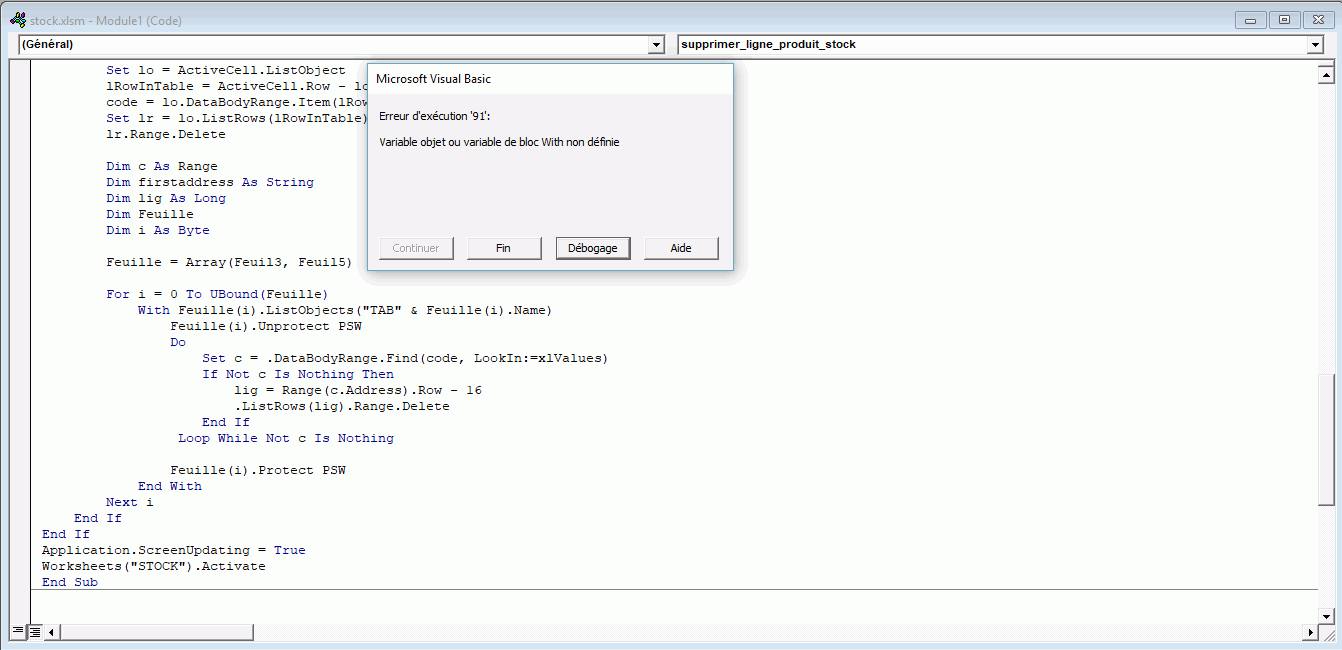Click the "Dim lig As Long" line
Image resolution: width=1342 pixels, height=650 pixels.
tap(166, 198)
